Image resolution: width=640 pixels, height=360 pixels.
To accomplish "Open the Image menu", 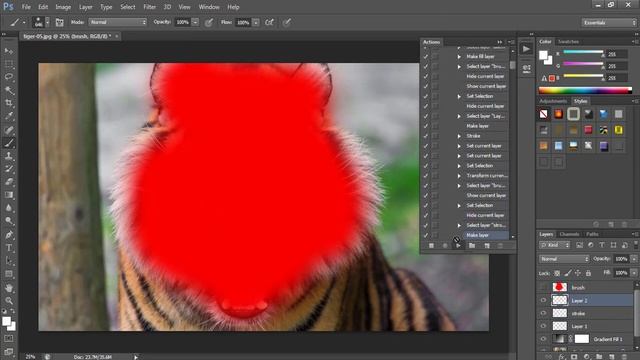I will point(63,7).
